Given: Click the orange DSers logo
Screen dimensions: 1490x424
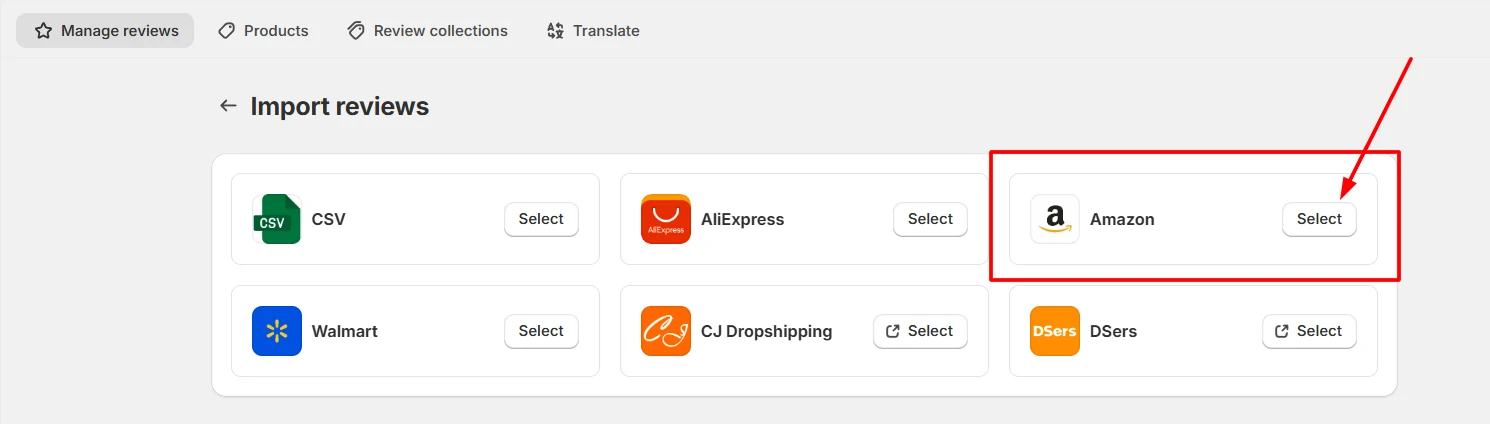Looking at the screenshot, I should pos(1054,331).
